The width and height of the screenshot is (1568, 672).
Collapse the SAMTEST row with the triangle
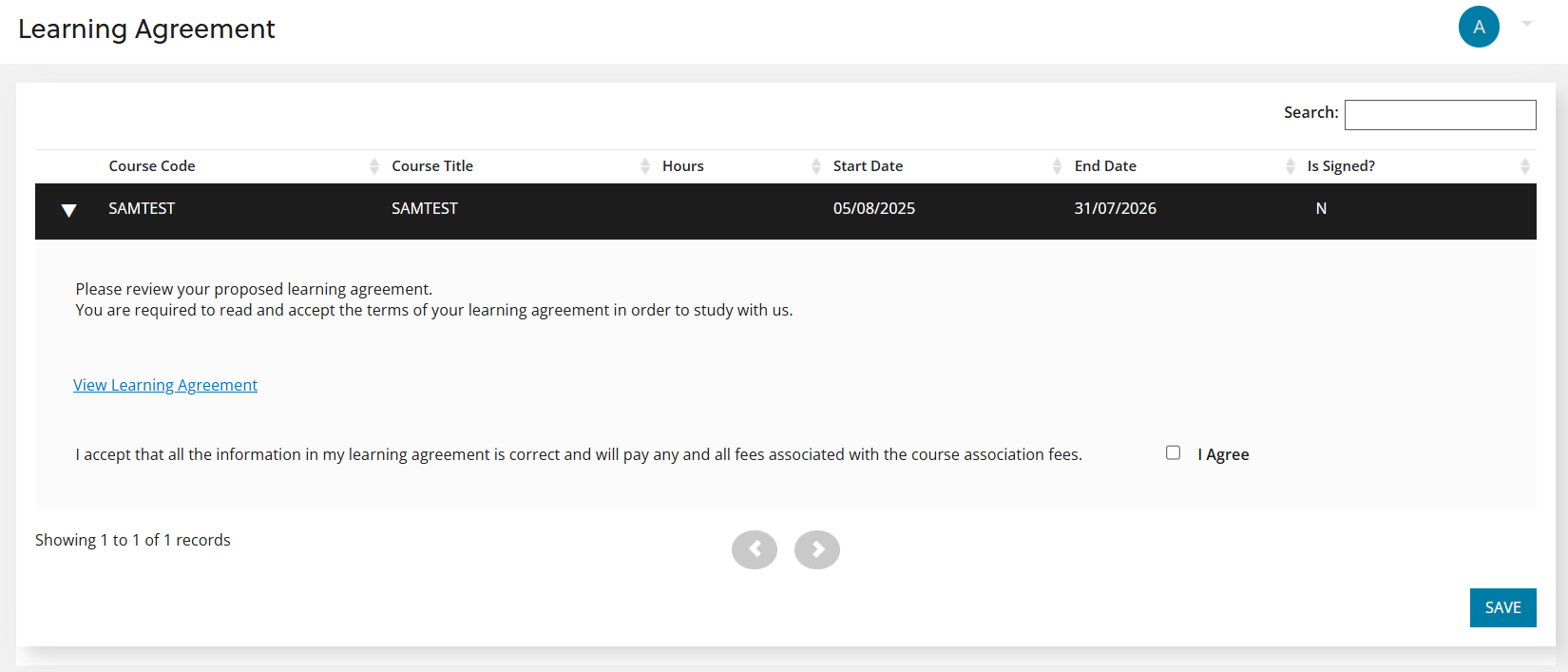(x=68, y=210)
